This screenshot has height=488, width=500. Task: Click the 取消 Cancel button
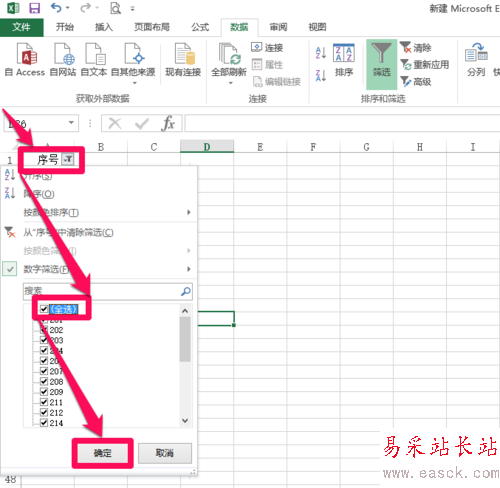tap(165, 453)
